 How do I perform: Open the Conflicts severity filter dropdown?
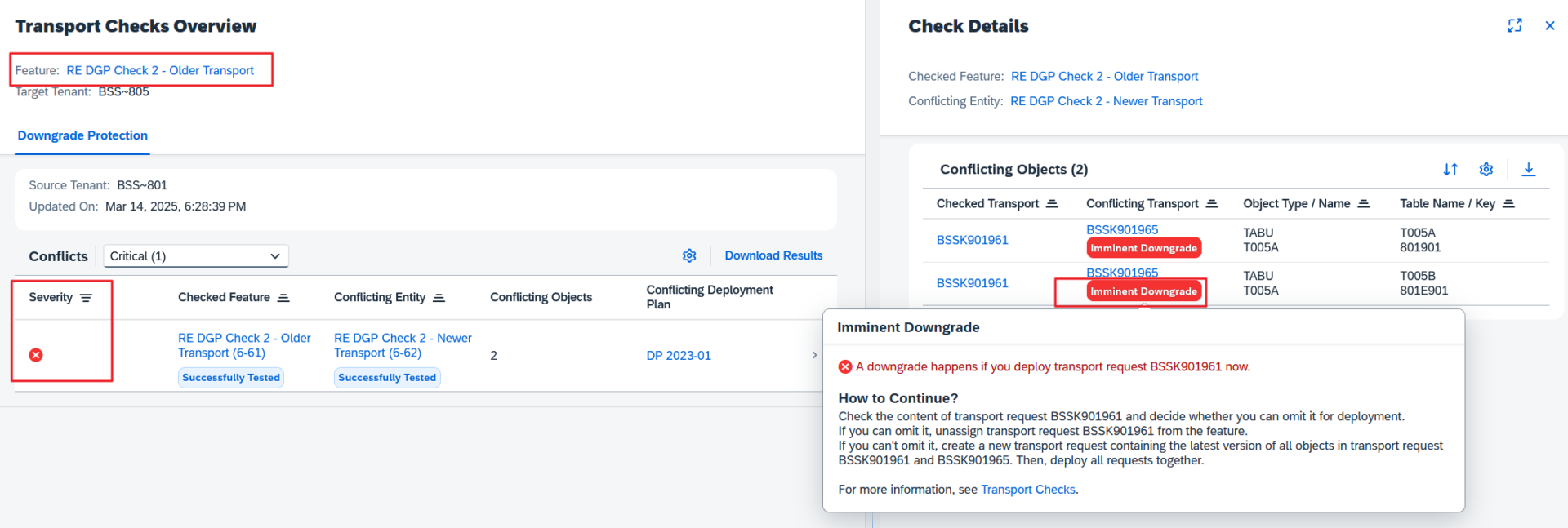(x=196, y=256)
